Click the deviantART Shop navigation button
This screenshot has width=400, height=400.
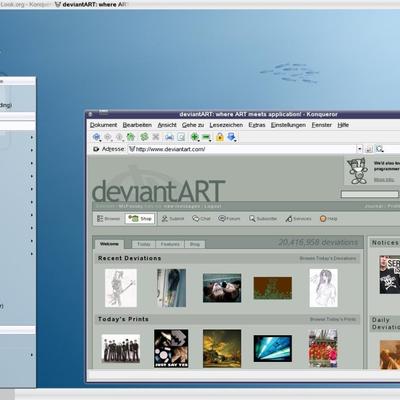(140, 219)
